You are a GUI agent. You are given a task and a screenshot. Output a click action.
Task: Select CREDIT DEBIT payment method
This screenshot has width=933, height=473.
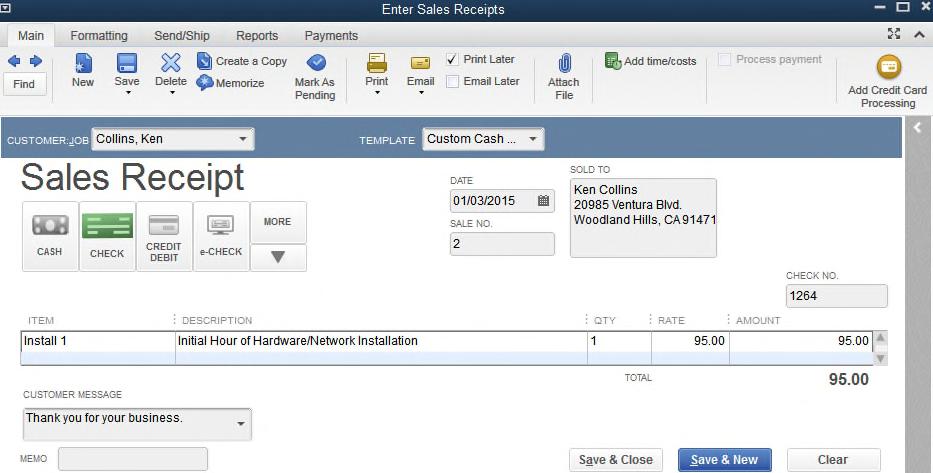(164, 236)
